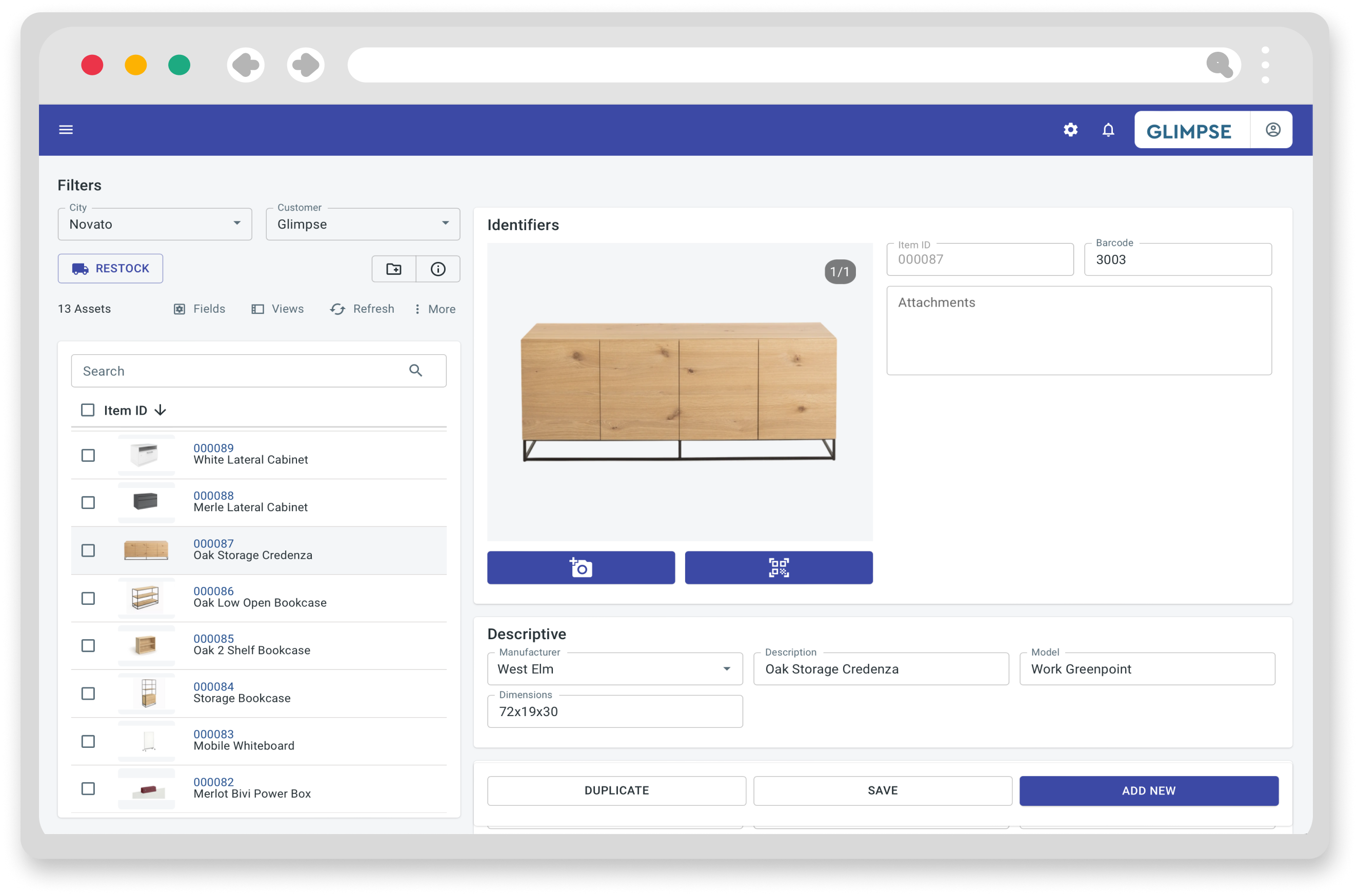Click the add-to-folder icon button
This screenshot has width=1358, height=896.
394,269
